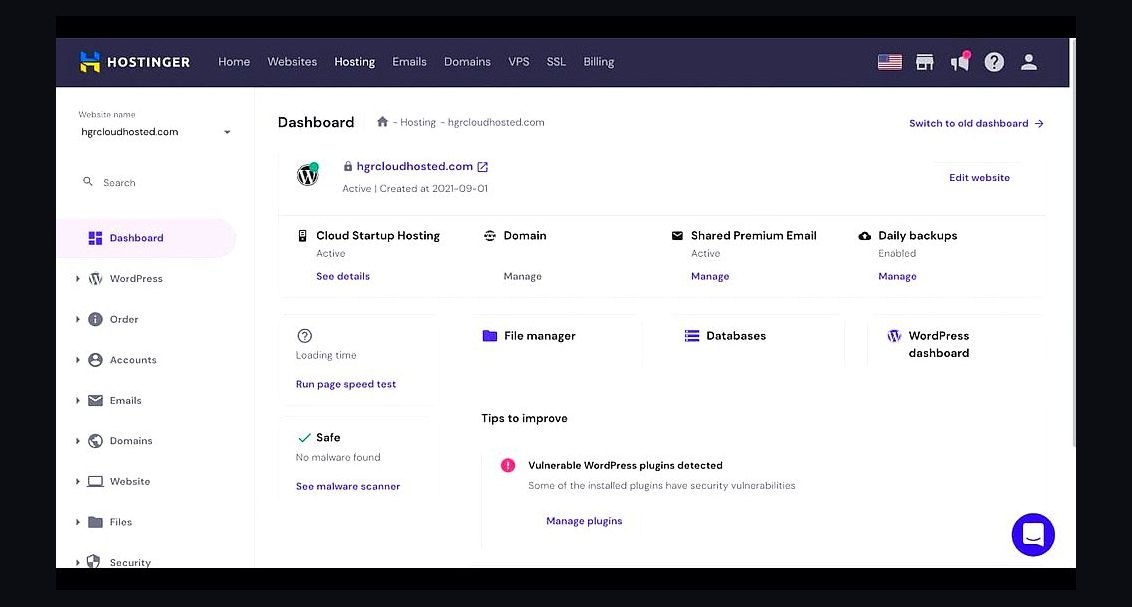Click the Files folder icon in the sidebar

coord(95,522)
